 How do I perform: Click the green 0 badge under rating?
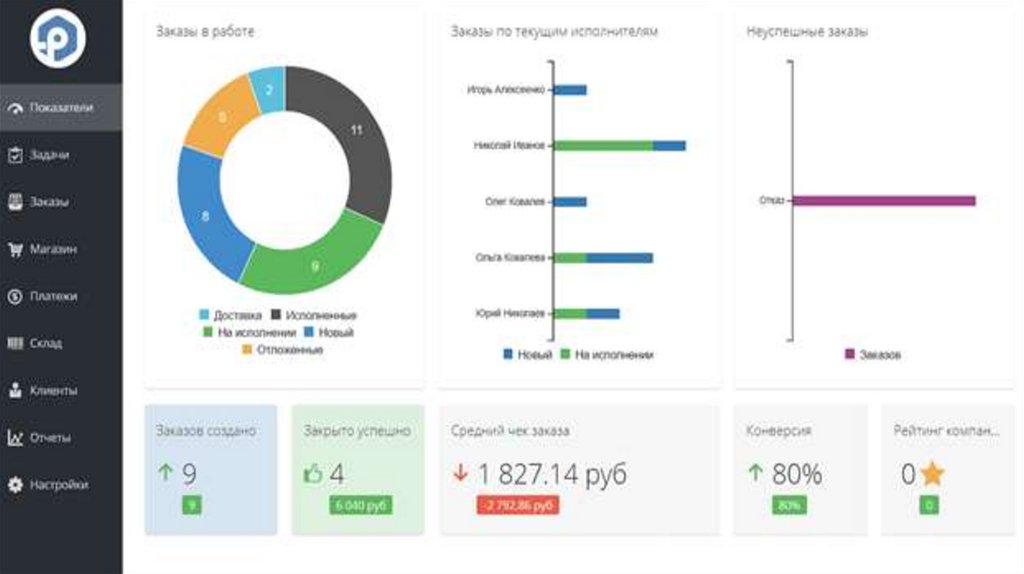click(x=929, y=505)
